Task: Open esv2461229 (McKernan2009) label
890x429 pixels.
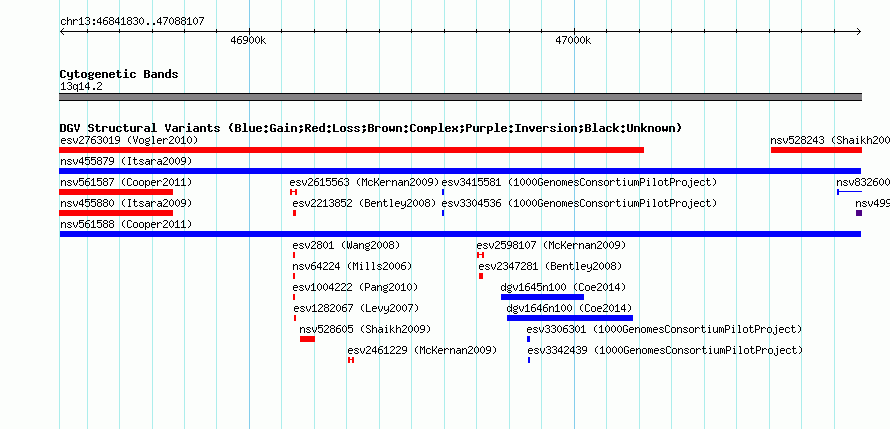Action: (422, 350)
